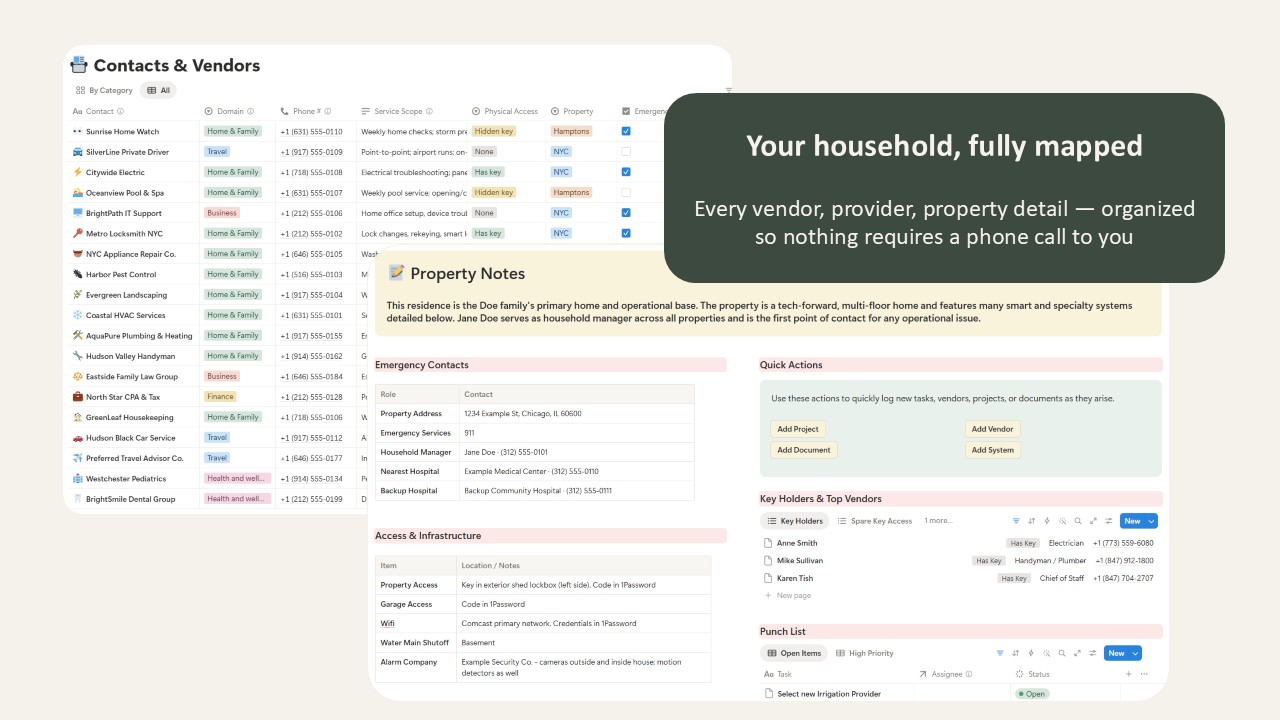Image resolution: width=1280 pixels, height=720 pixels.
Task: Open automations lightning icon in Punch List toolbar
Action: click(1031, 653)
